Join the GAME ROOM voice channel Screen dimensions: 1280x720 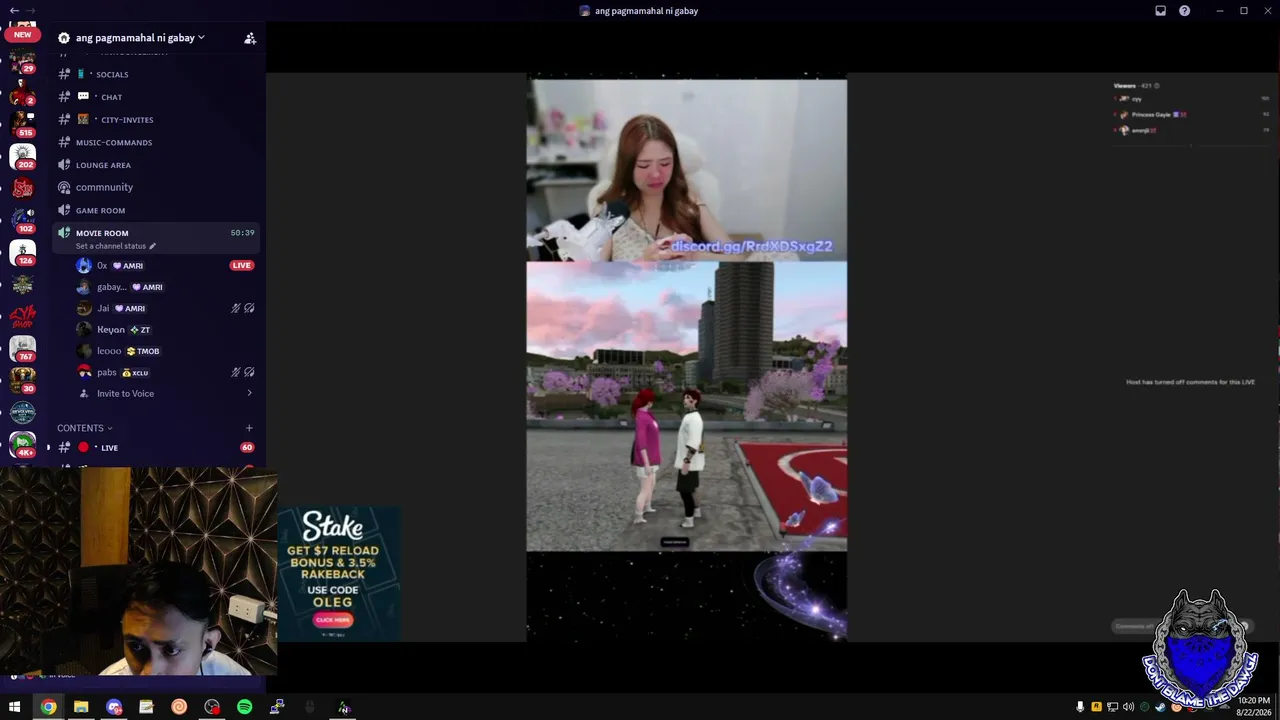point(157,210)
